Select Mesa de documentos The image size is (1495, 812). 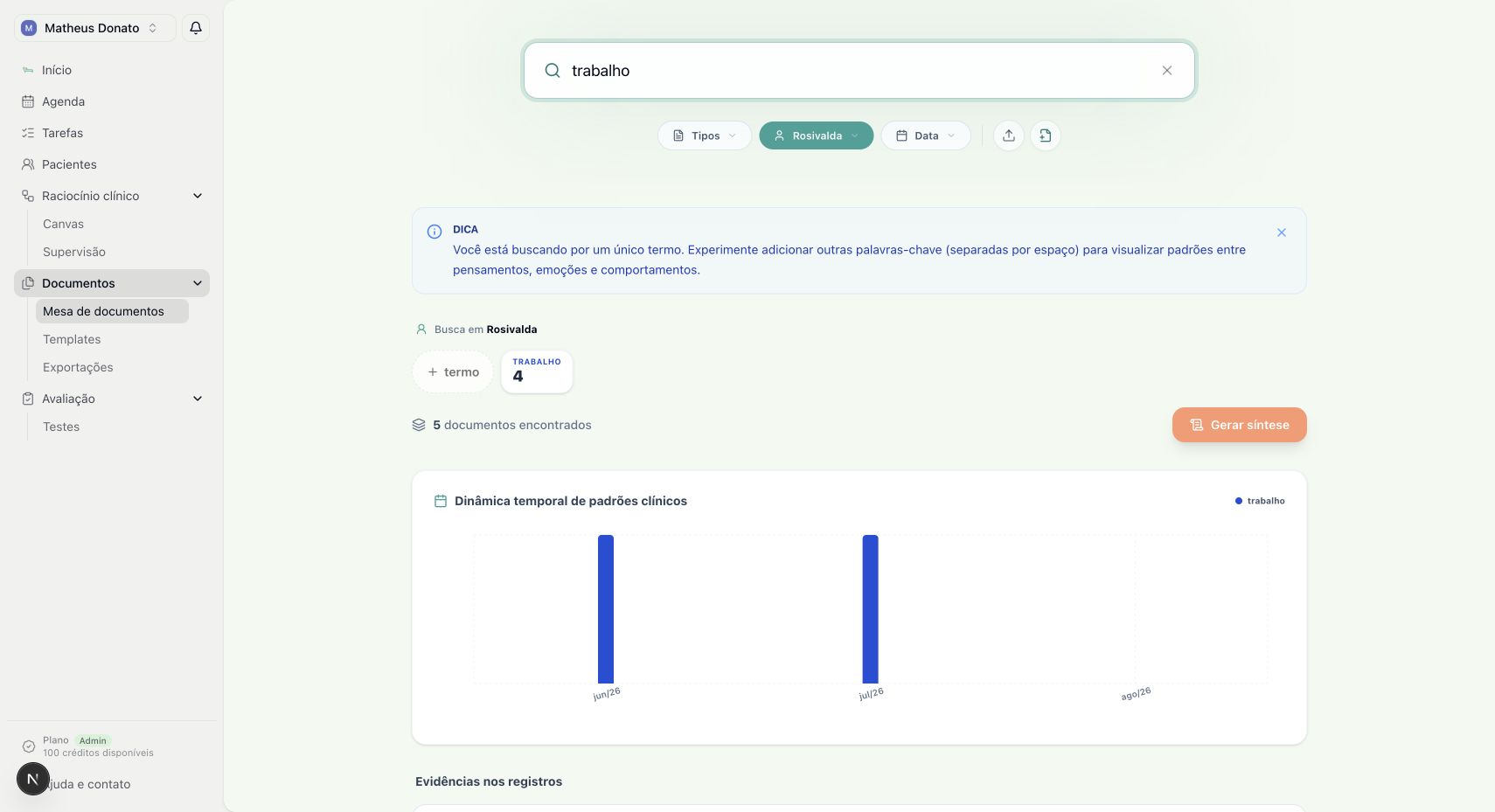pyautogui.click(x=112, y=311)
